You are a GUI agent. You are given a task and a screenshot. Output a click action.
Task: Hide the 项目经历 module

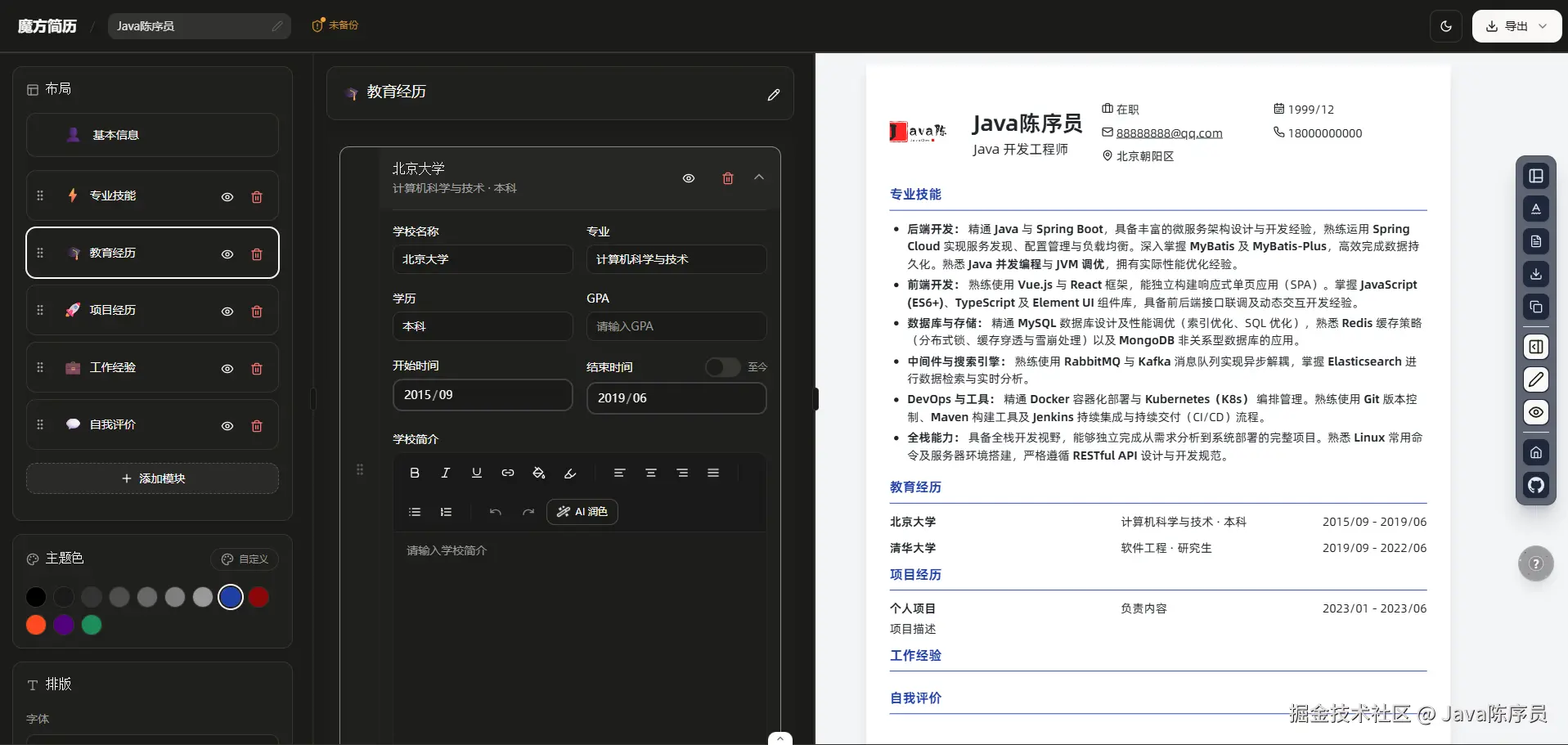pos(227,312)
